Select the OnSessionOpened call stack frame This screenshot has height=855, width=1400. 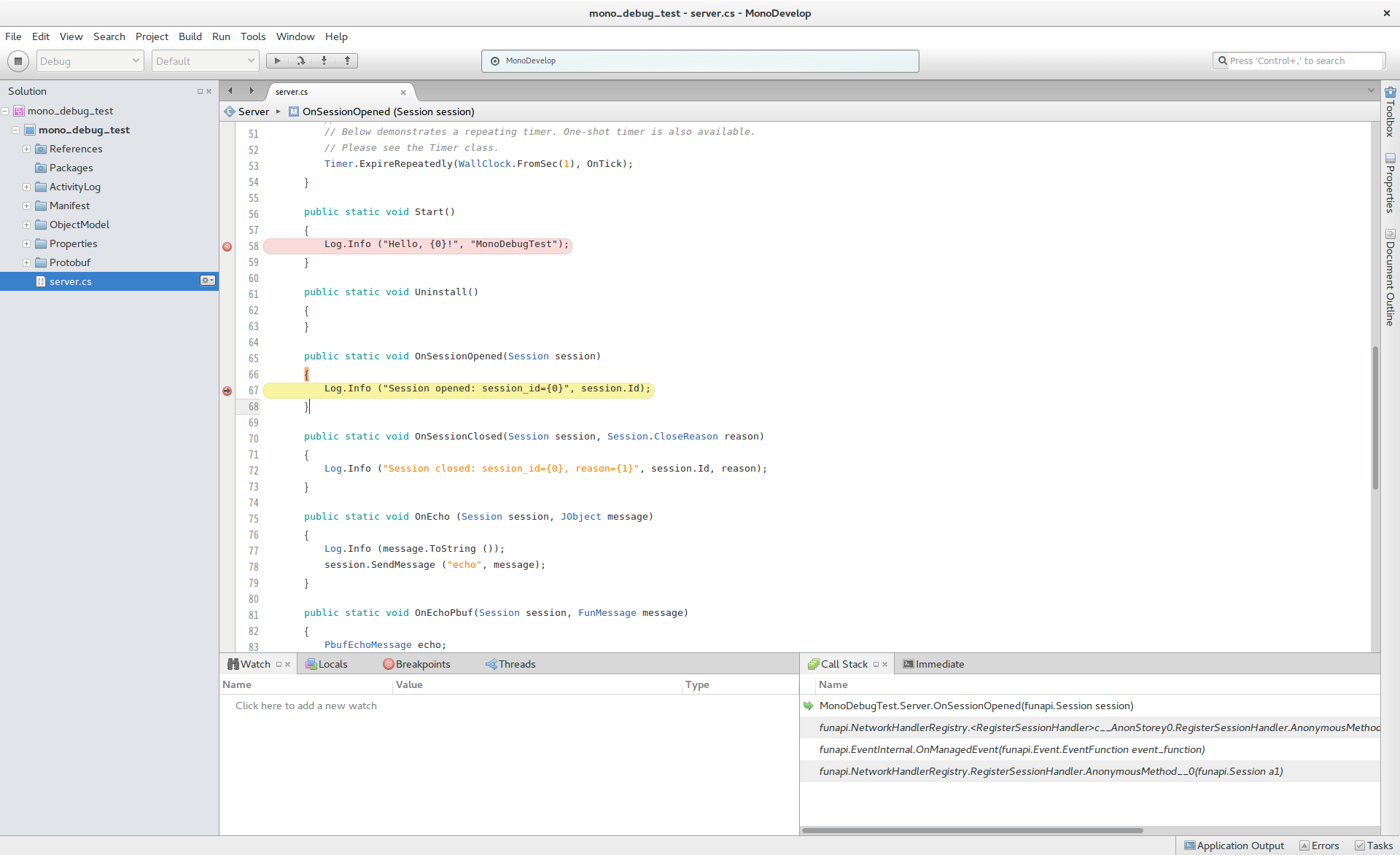tap(1090, 706)
